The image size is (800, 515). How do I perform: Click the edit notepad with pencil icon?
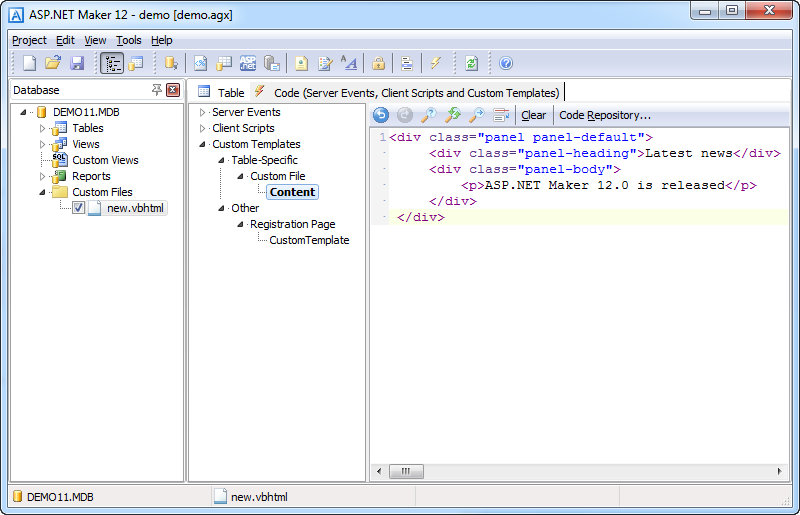click(325, 63)
